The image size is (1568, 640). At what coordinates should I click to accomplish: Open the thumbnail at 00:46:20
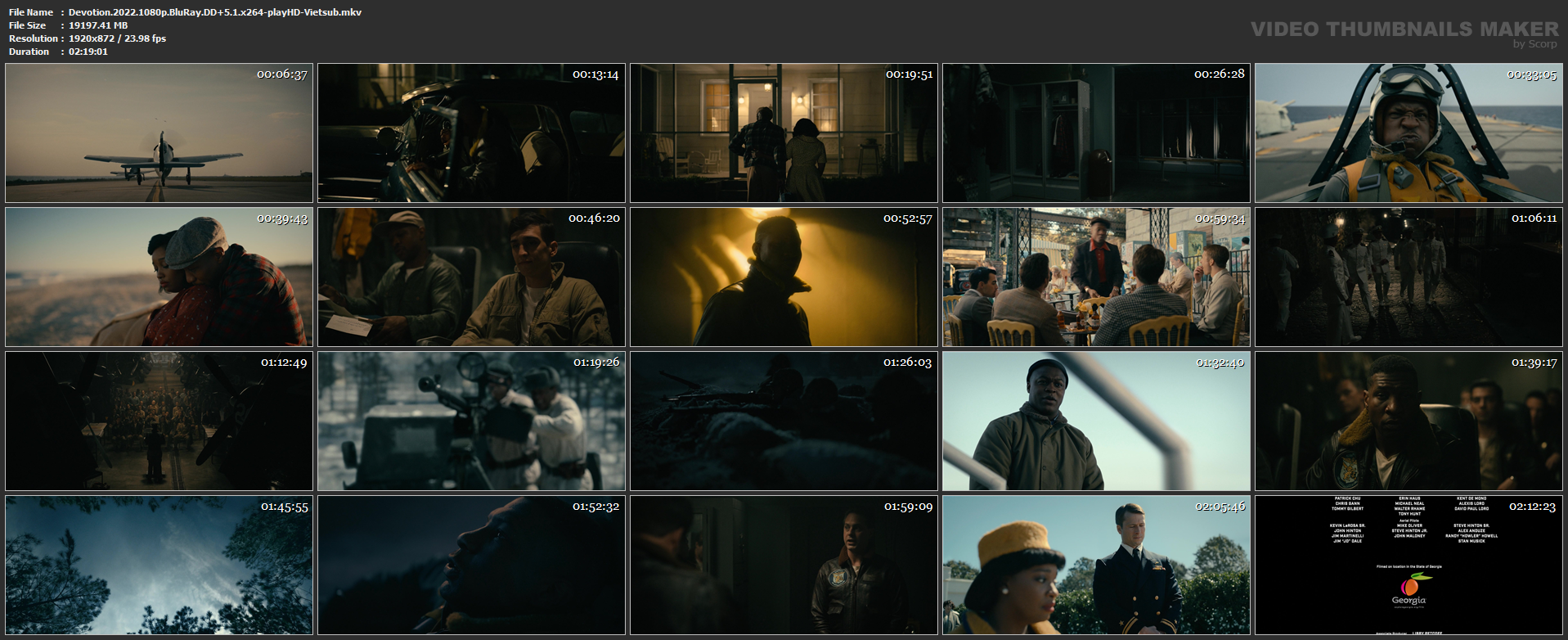click(471, 277)
